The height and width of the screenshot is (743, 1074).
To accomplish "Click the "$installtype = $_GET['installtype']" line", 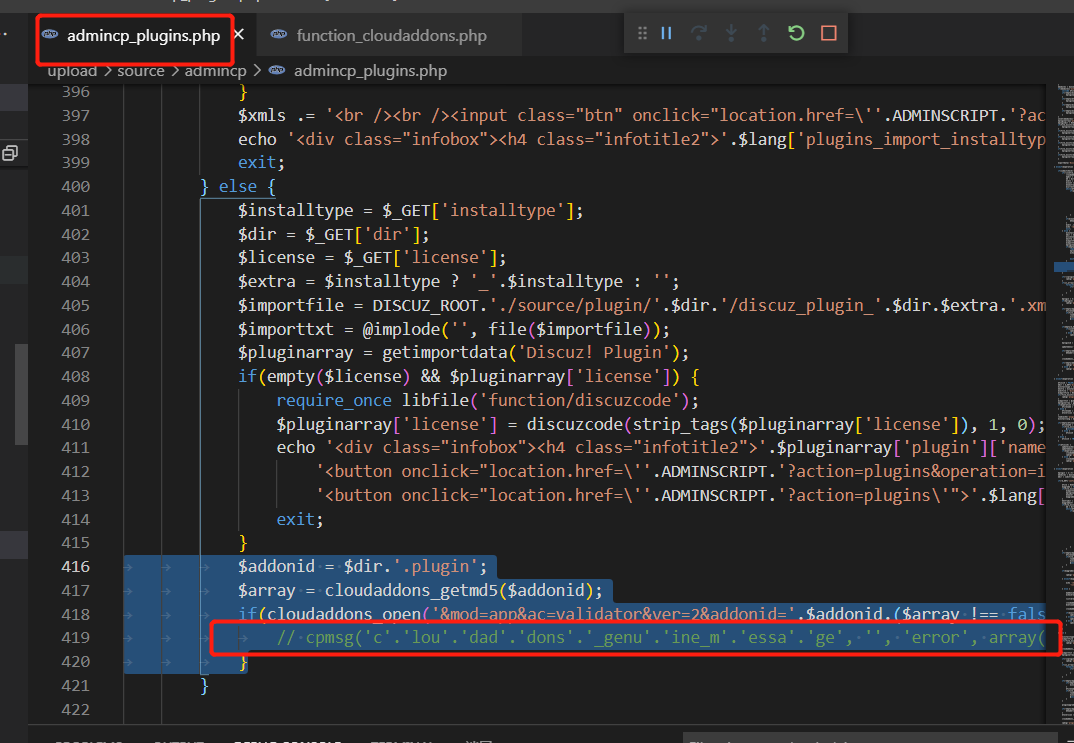I will coord(410,210).
